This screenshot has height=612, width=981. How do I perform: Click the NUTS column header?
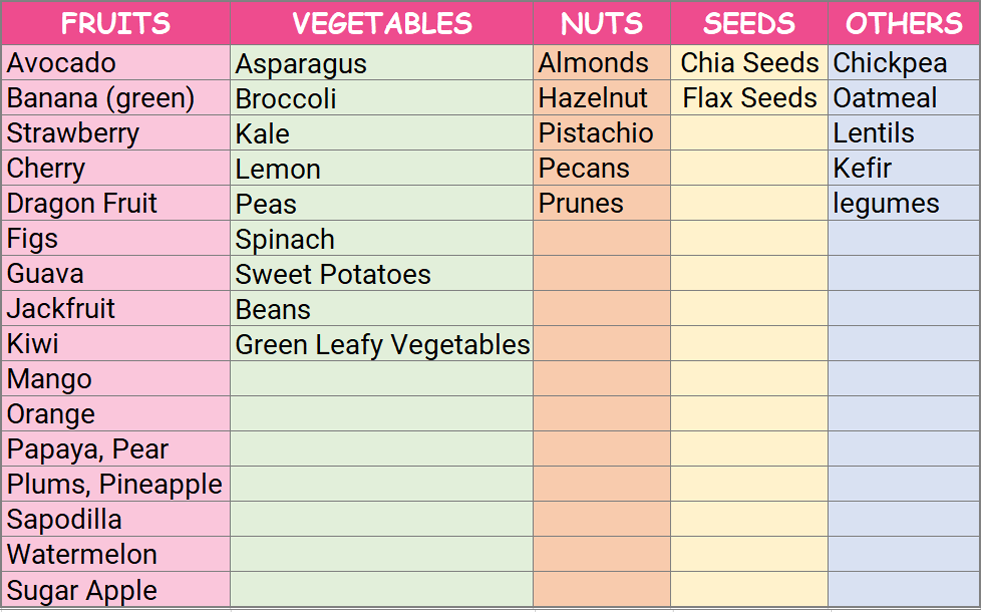pos(601,23)
